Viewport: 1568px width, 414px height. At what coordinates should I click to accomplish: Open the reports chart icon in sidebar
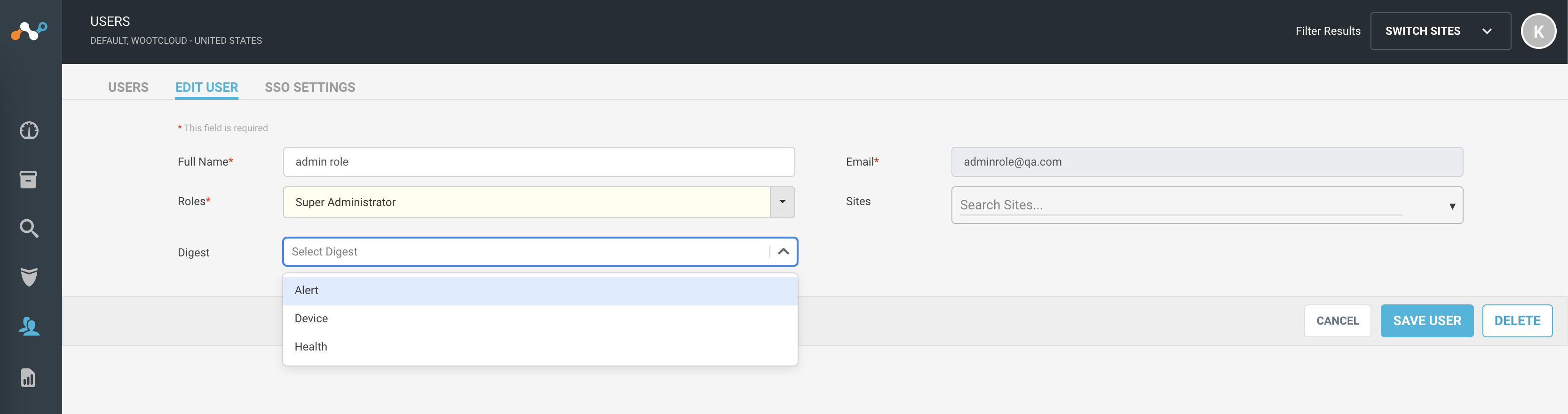point(29,377)
